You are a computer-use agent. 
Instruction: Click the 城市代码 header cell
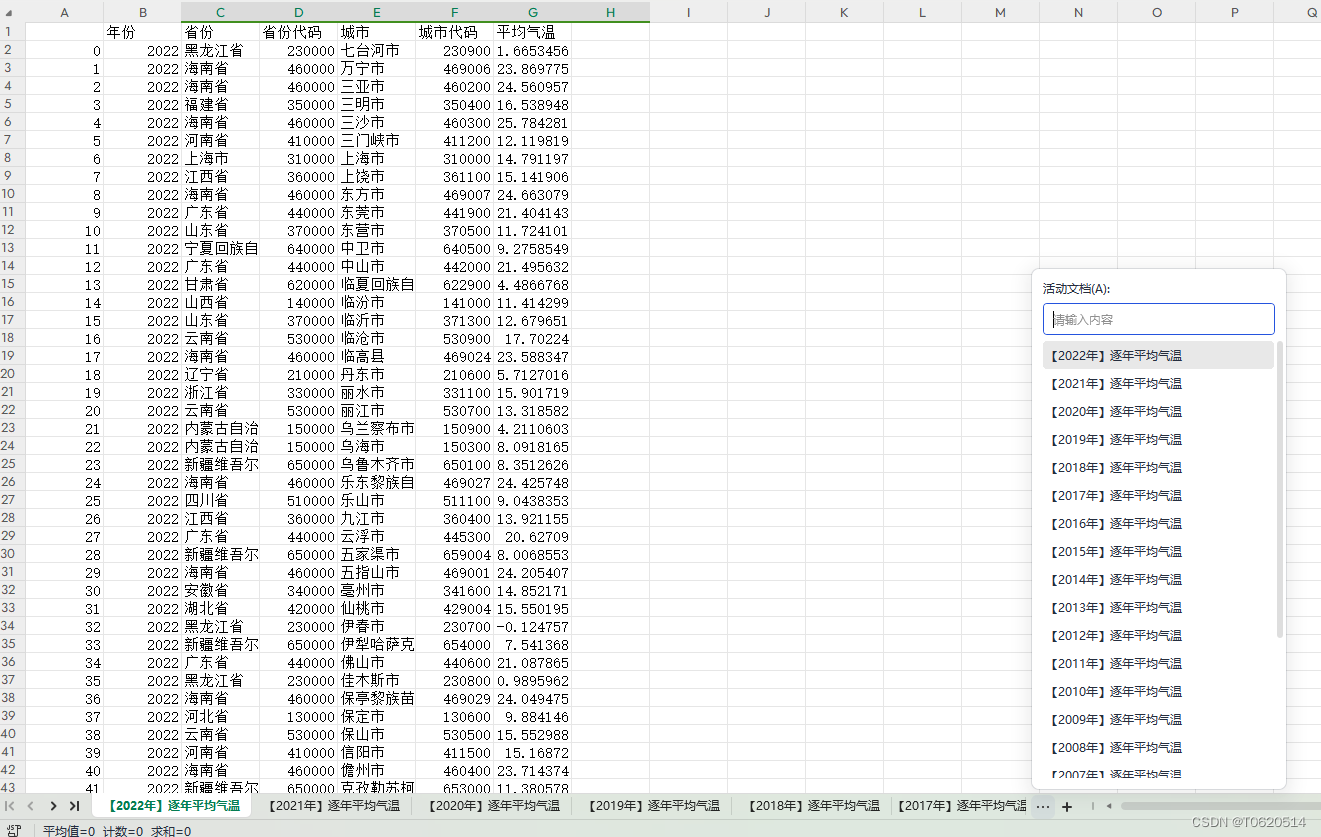[454, 32]
